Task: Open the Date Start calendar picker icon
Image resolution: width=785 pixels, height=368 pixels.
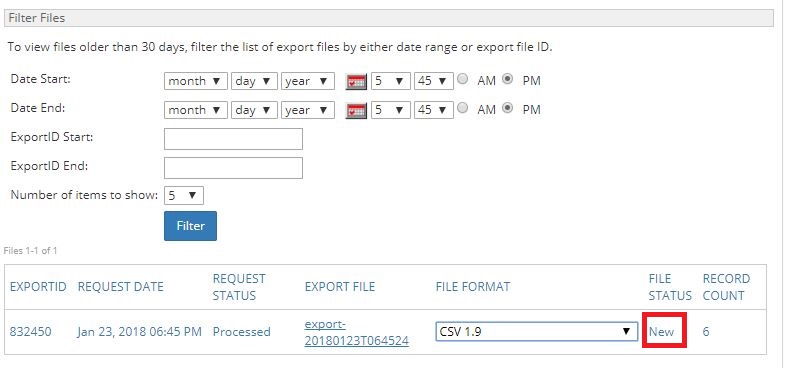Action: point(356,82)
